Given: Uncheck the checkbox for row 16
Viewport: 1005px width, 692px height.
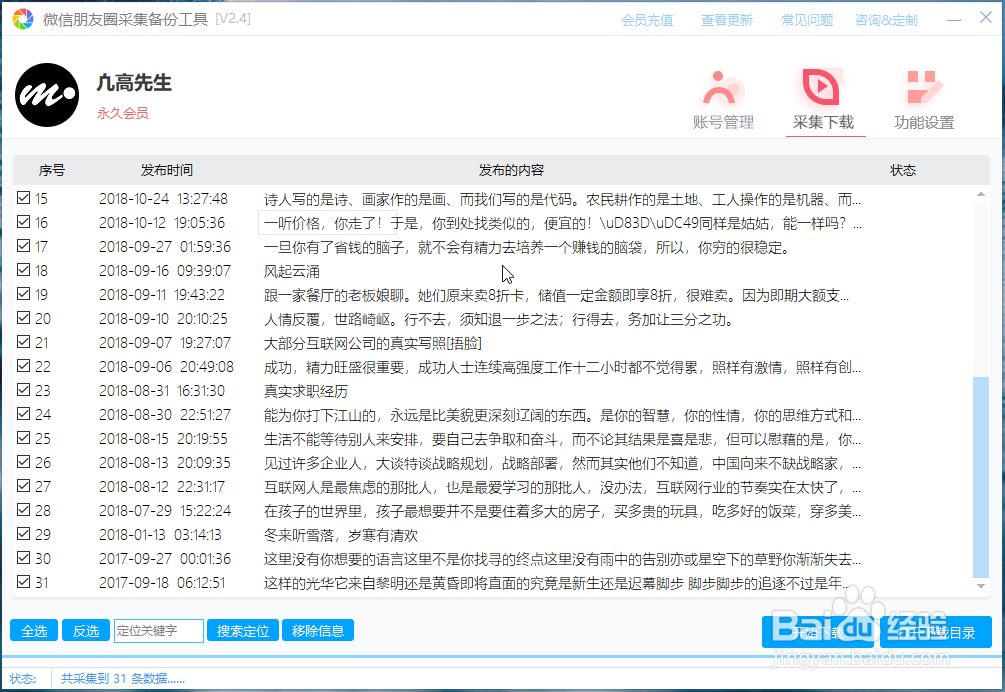Looking at the screenshot, I should pos(24,222).
